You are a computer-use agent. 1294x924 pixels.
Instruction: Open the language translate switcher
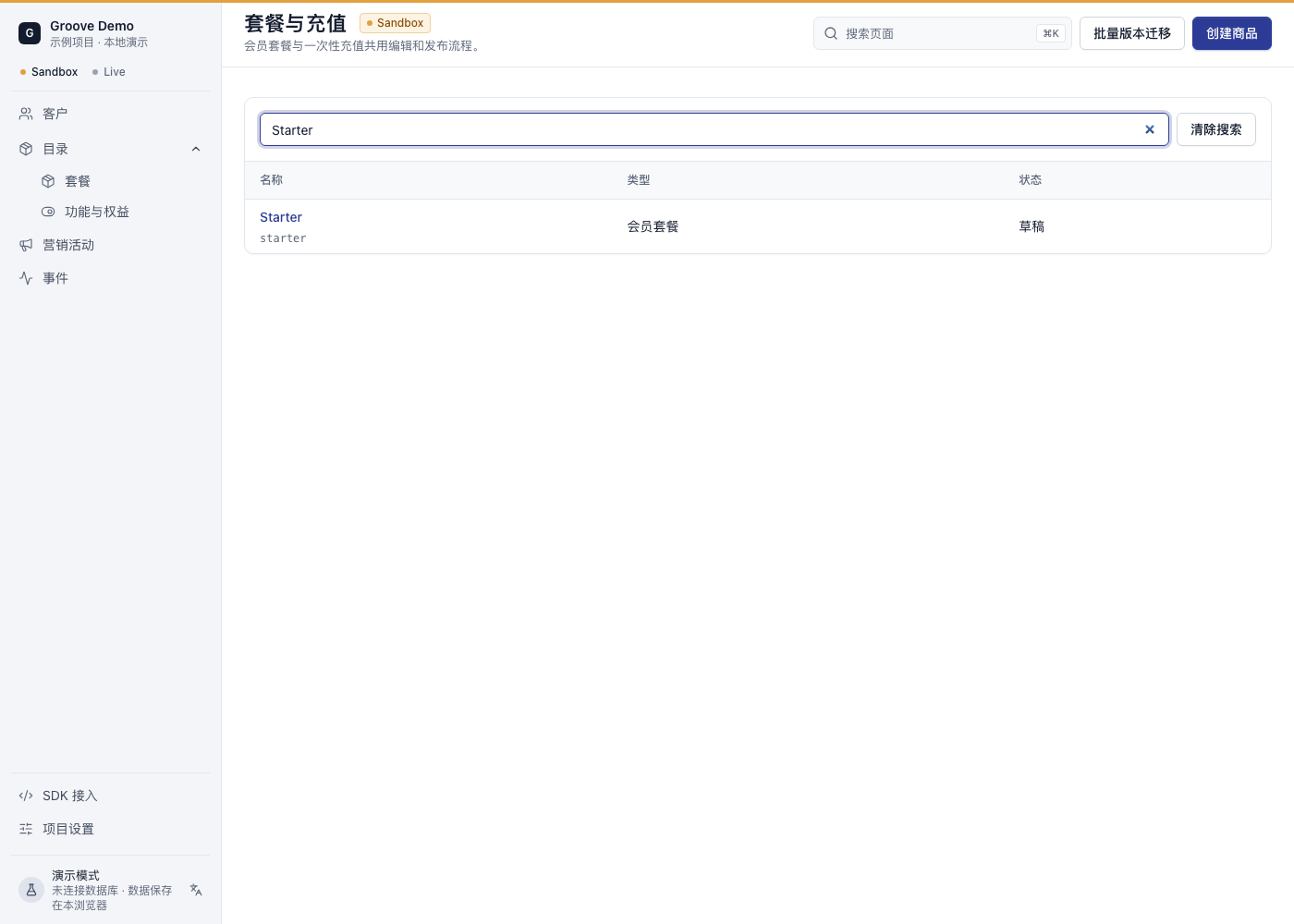click(x=196, y=890)
